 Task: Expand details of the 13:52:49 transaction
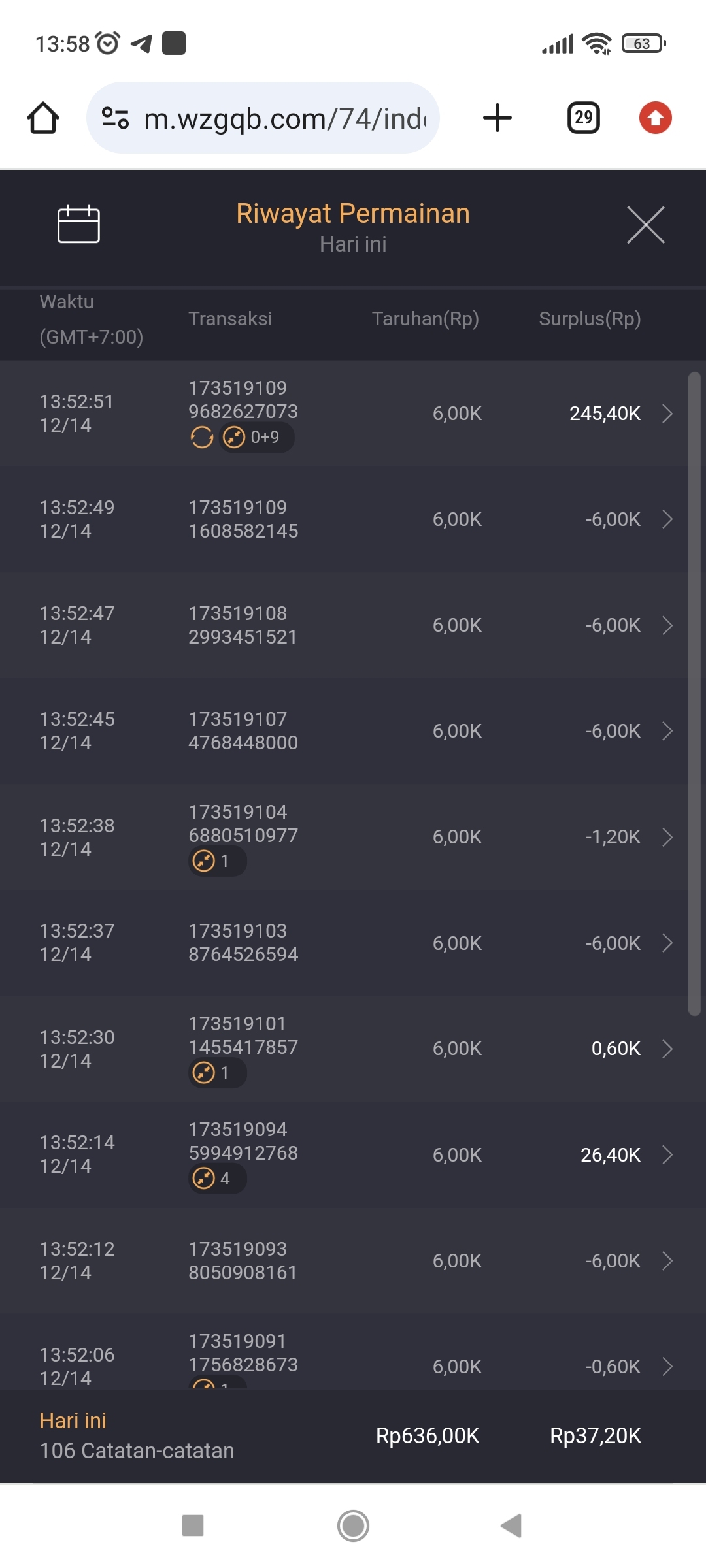coord(667,519)
